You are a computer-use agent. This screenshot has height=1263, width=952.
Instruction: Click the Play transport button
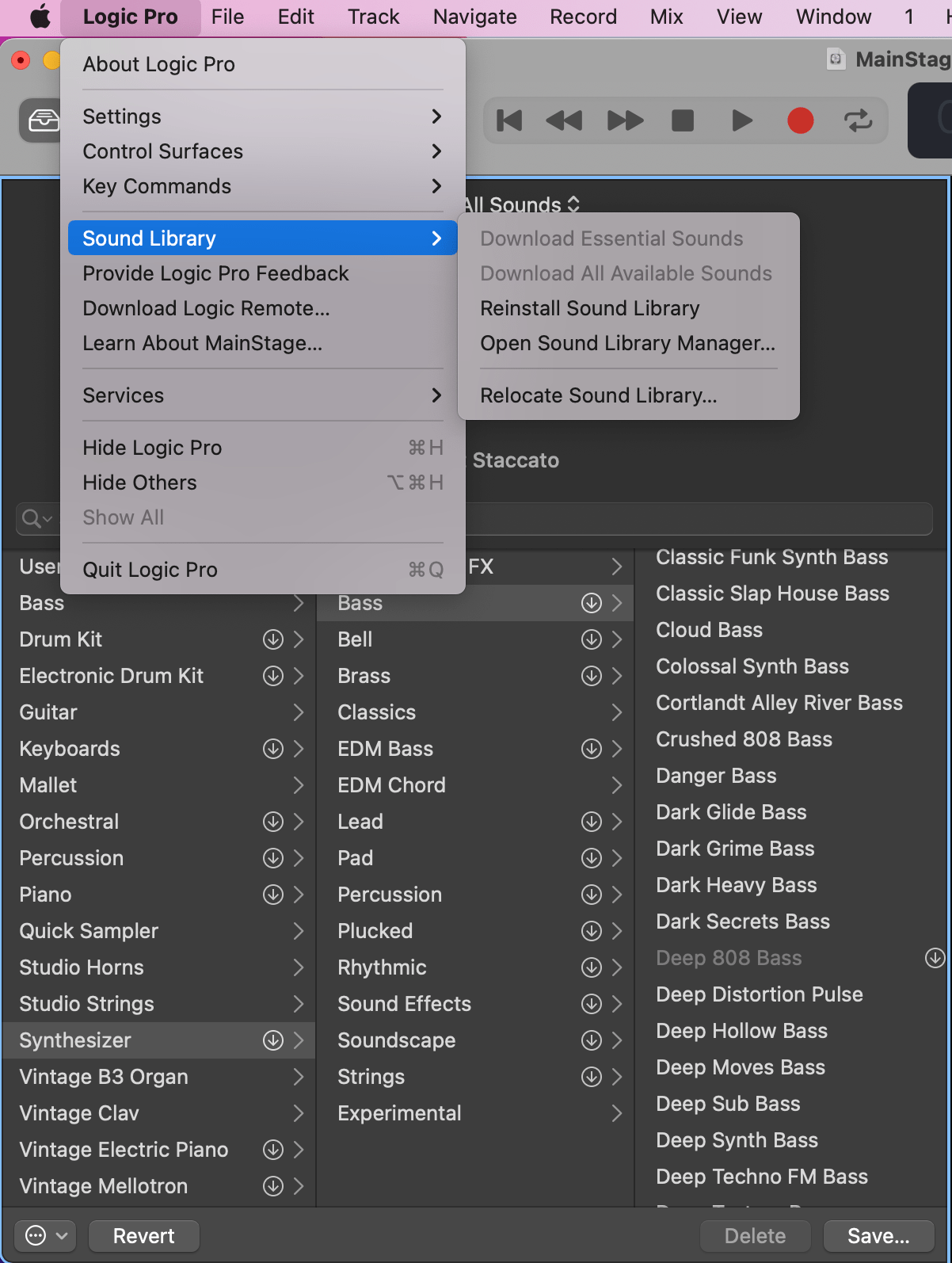point(742,120)
